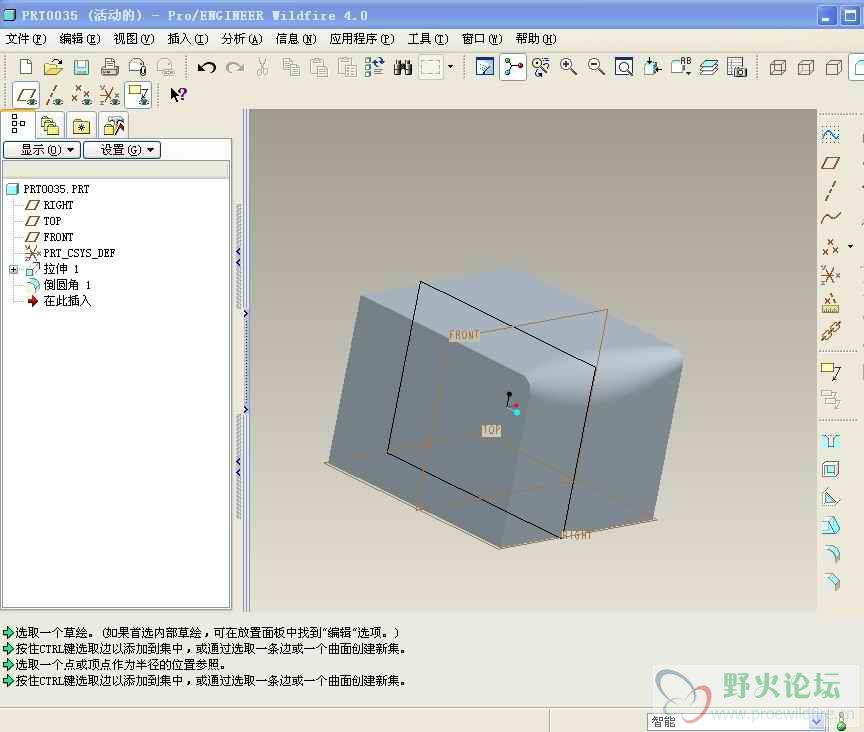Open the 显示 dropdown in model tree
864x732 pixels.
tap(42, 150)
